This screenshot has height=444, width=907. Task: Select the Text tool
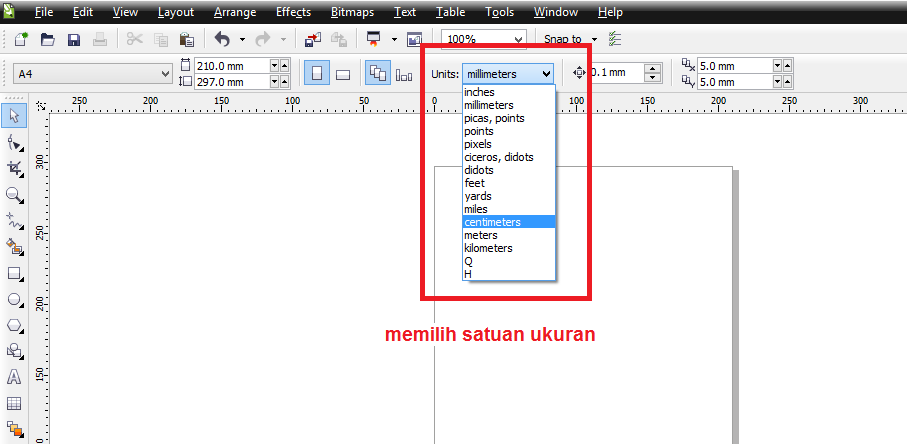coord(14,377)
